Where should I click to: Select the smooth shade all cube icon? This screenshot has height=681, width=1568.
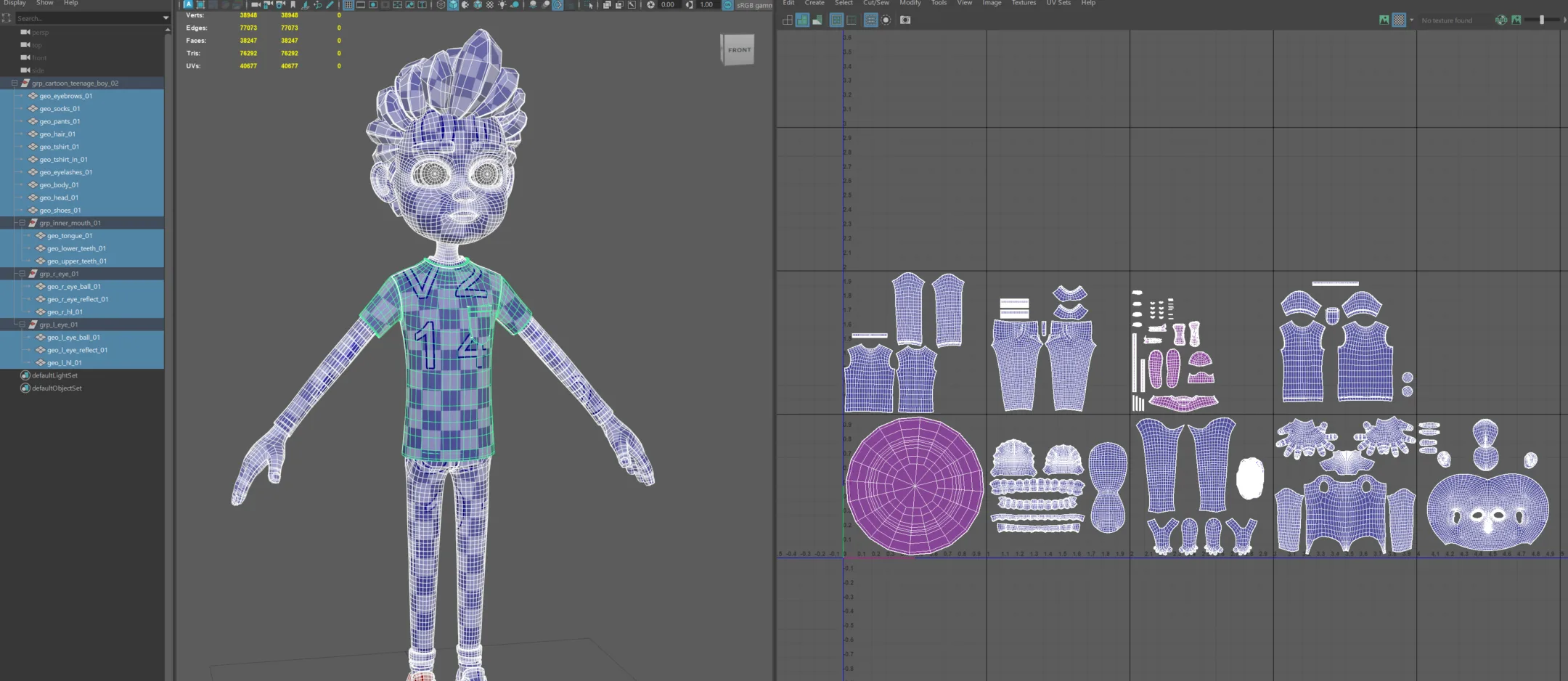453,4
